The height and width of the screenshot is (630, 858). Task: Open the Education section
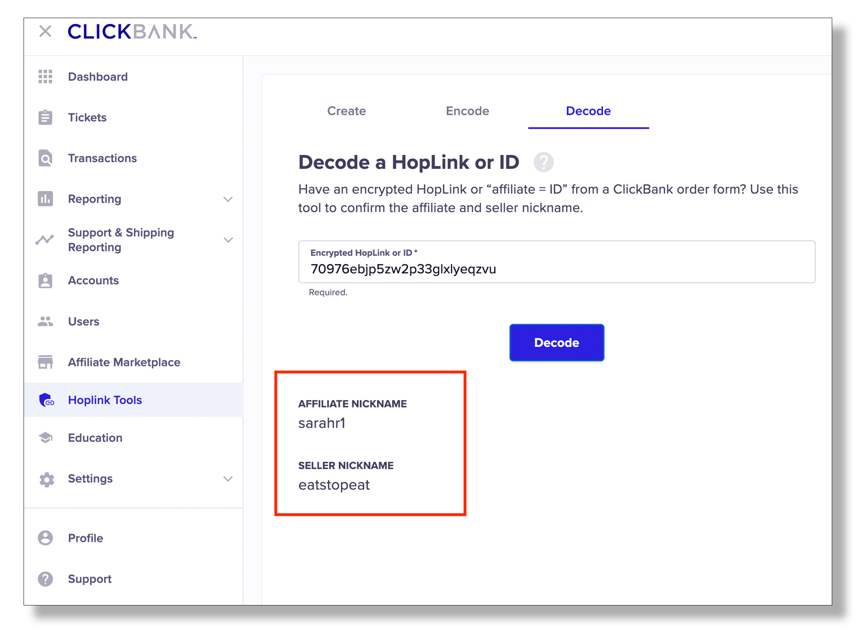click(x=95, y=438)
